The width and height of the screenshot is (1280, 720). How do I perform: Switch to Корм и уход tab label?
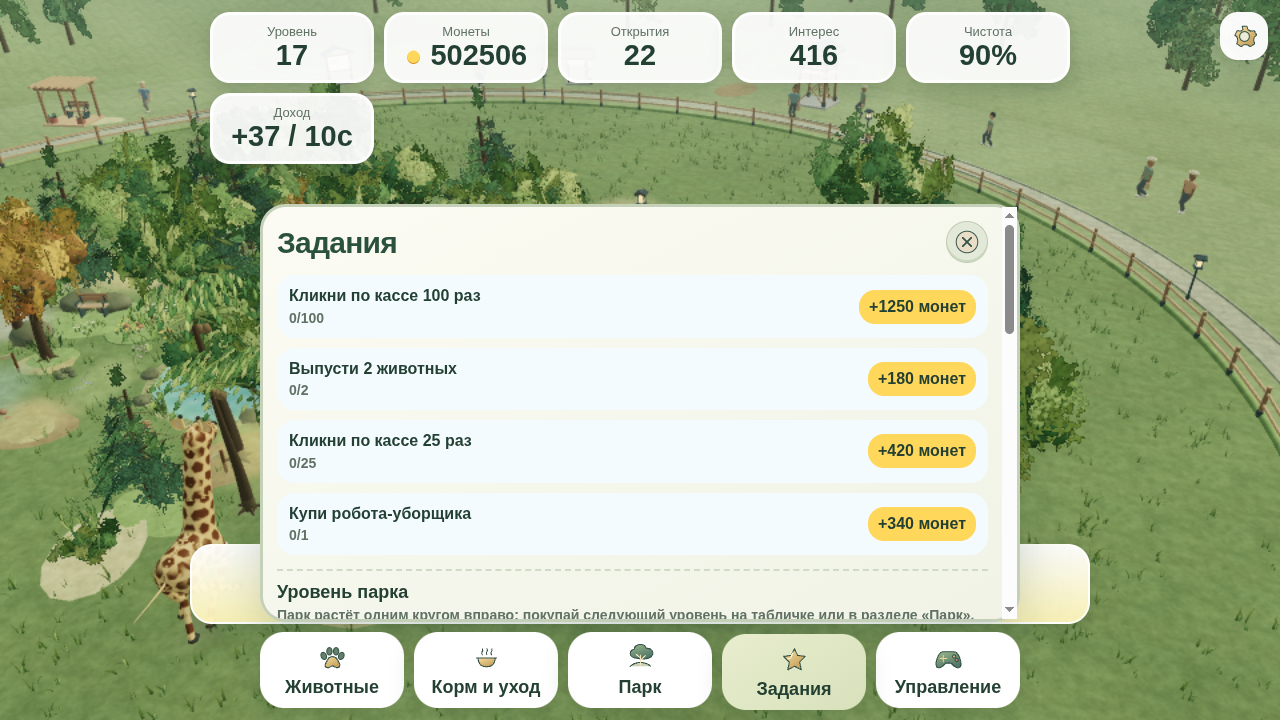(x=486, y=687)
